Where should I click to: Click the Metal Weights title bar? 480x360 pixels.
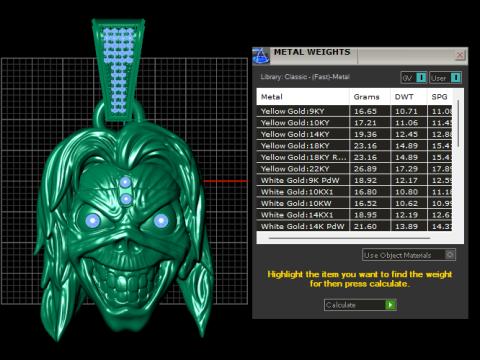coord(360,56)
